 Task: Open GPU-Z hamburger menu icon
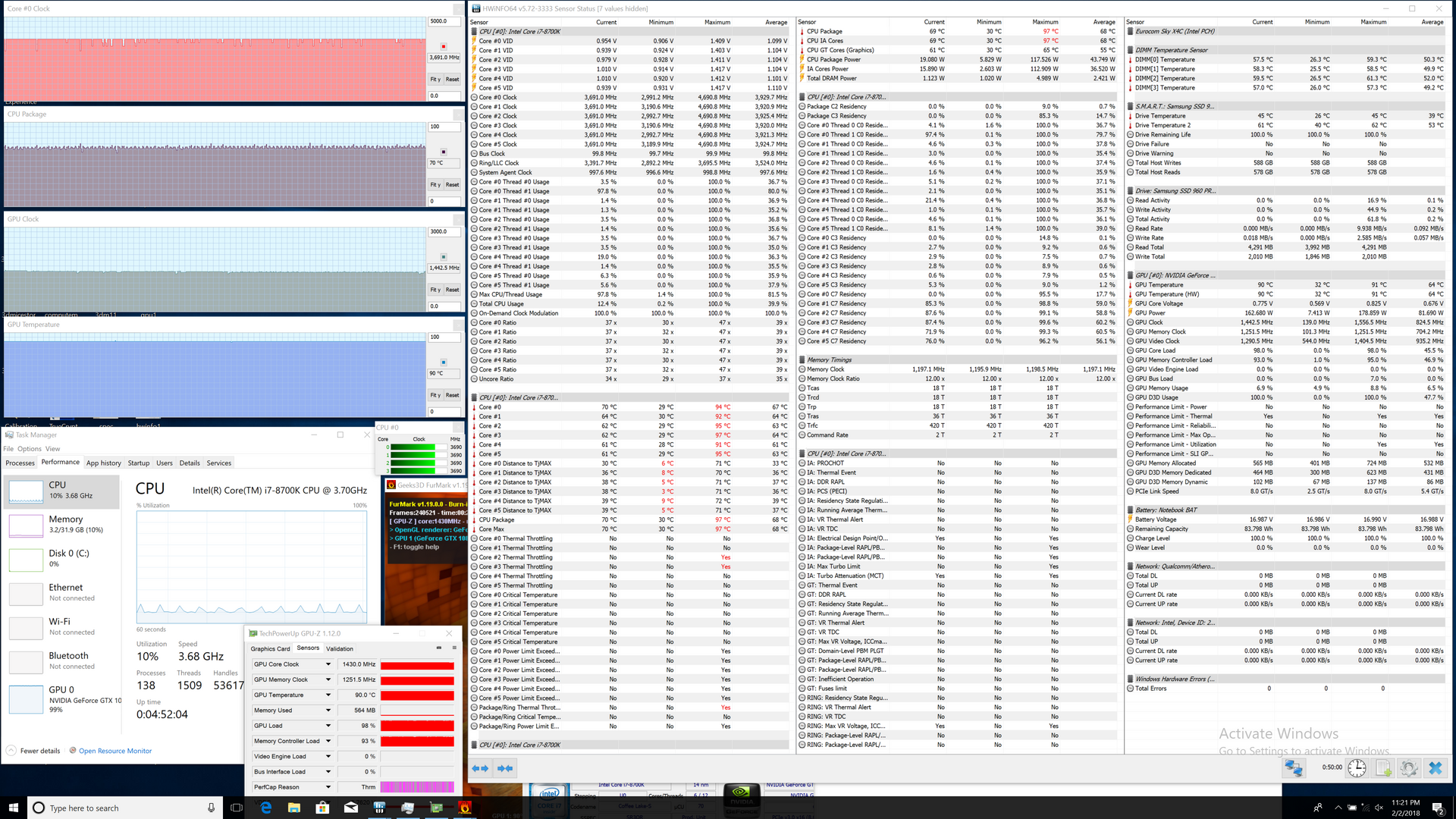454,648
